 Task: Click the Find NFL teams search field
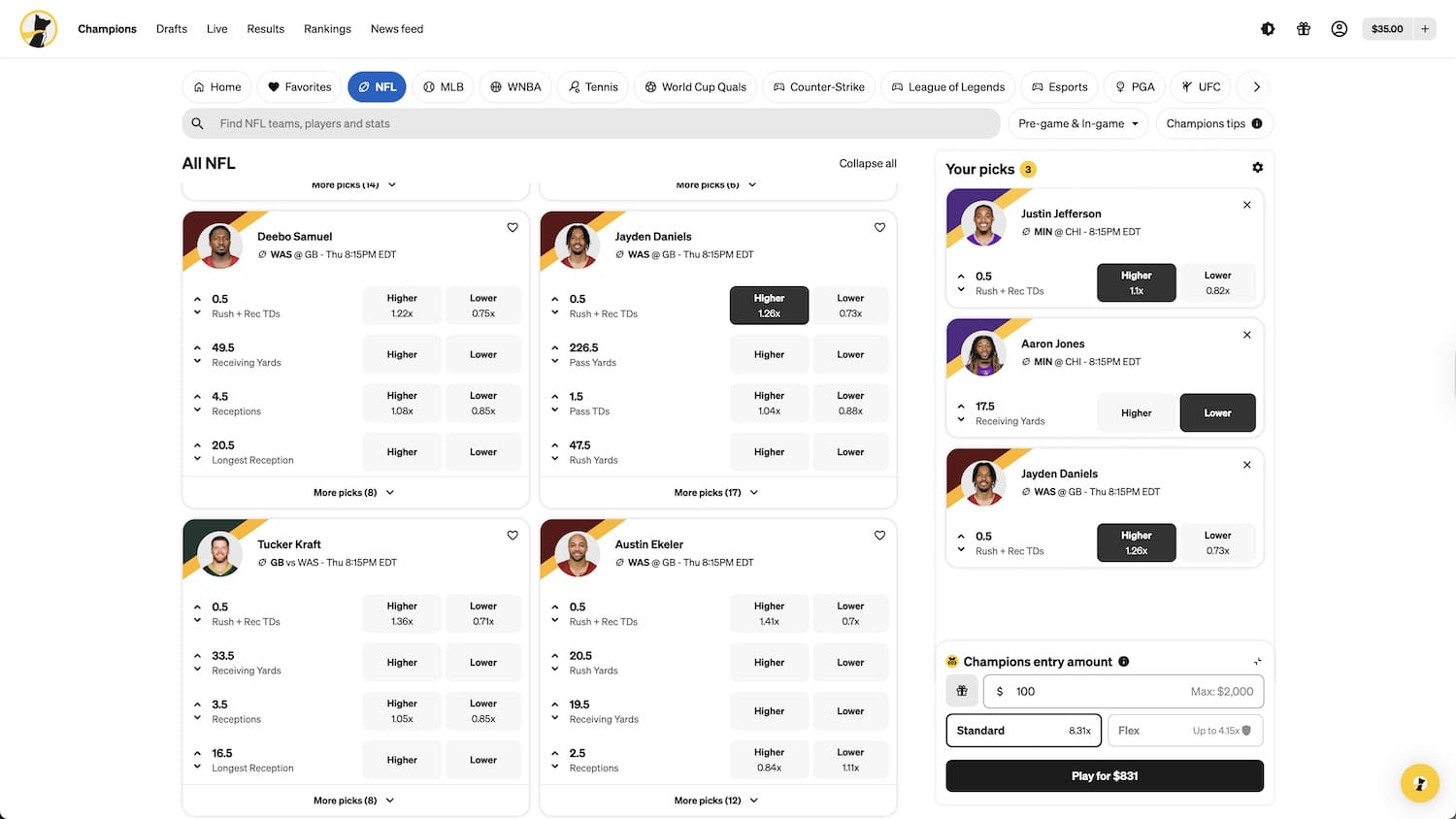[590, 124]
